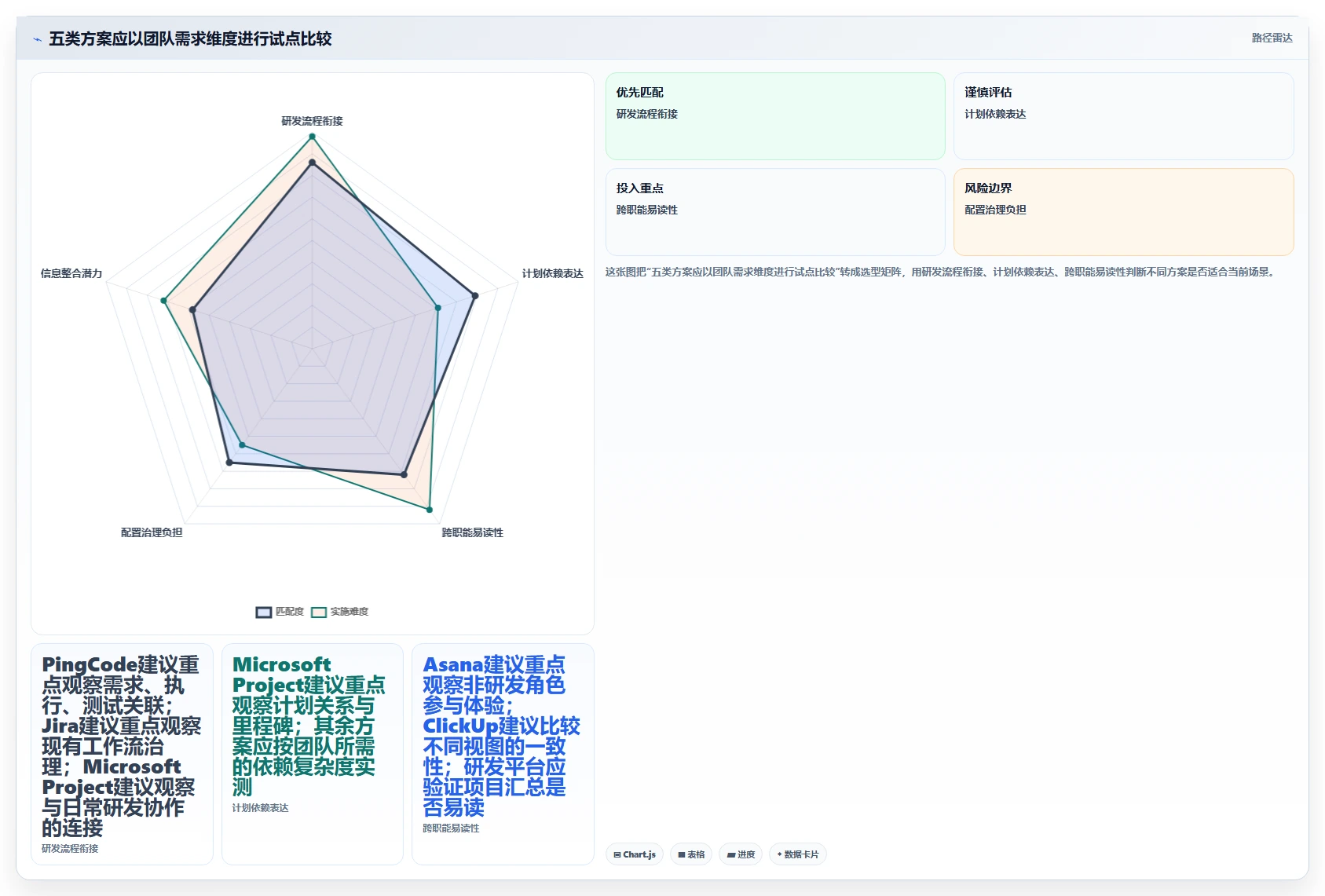This screenshot has width=1325, height=896.
Task: Click the Asana recommendation card
Action: (503, 754)
